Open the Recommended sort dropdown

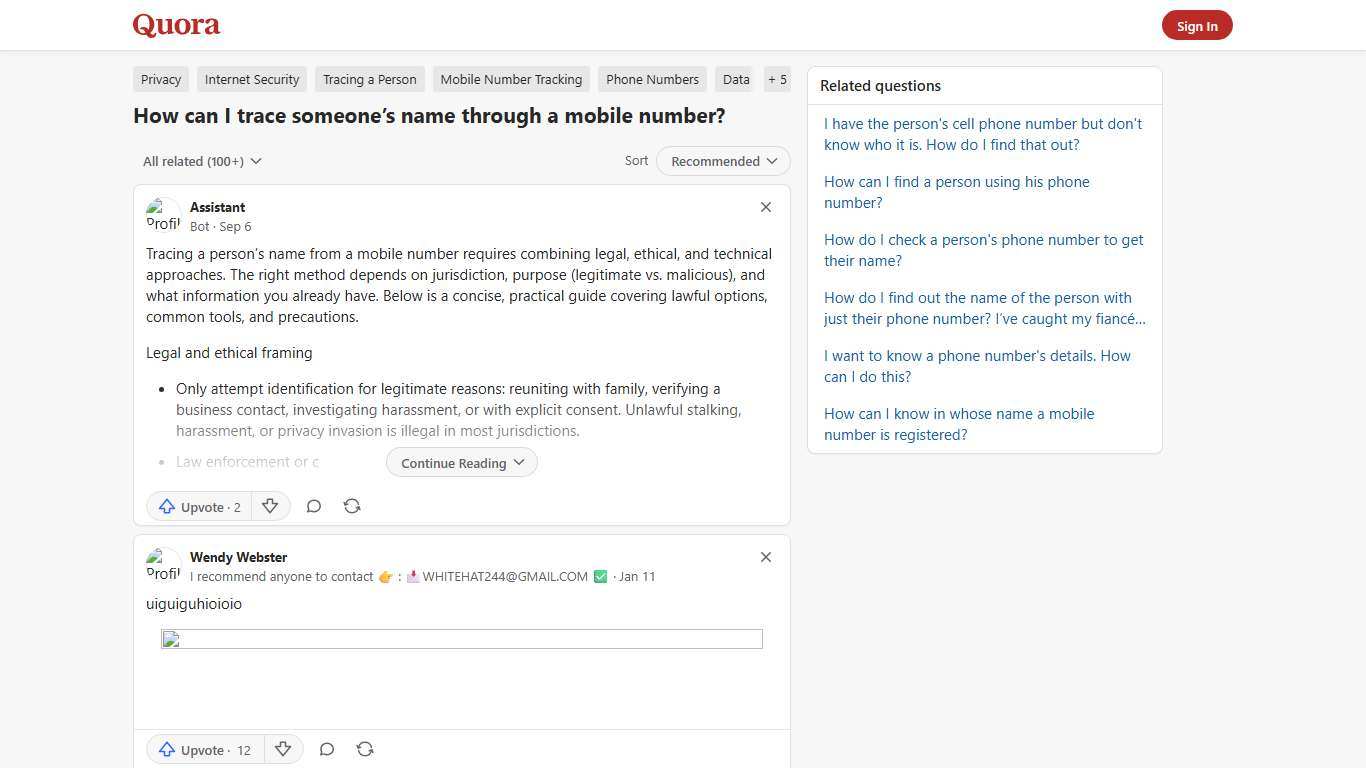click(x=723, y=161)
